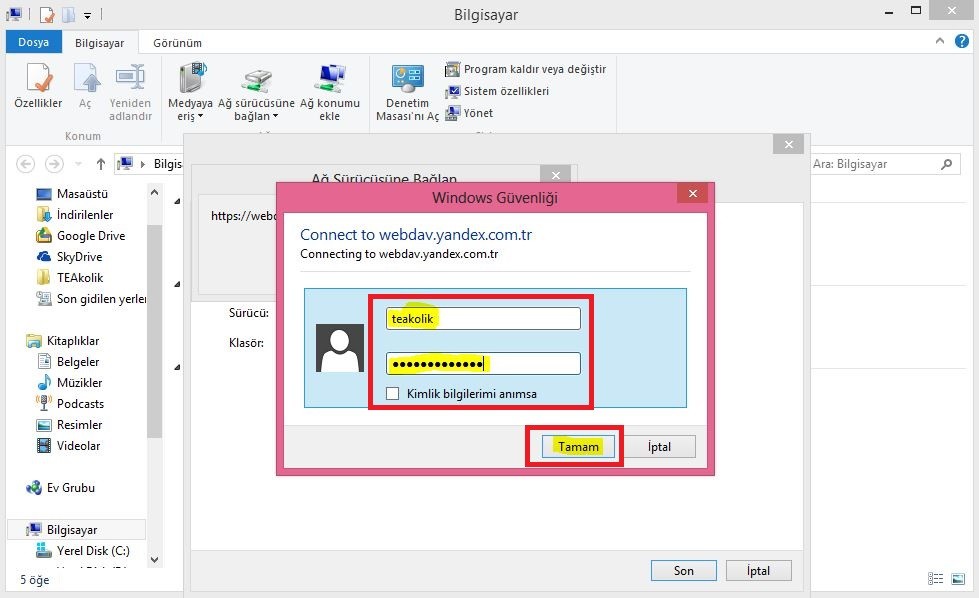Click Explorer back navigation arrow
979x598 pixels.
pyautogui.click(x=25, y=164)
